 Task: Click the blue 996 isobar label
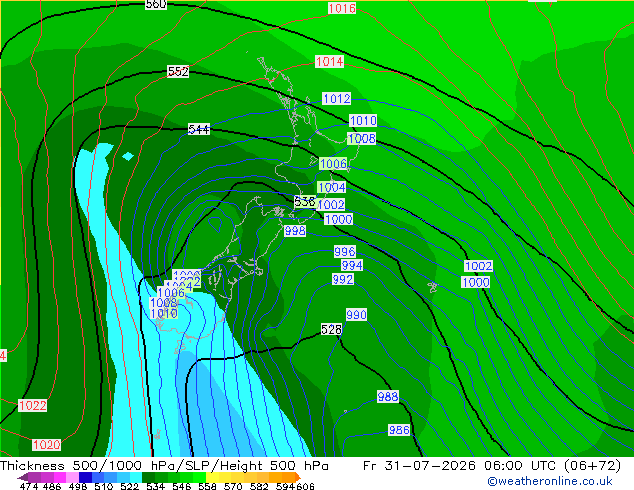(x=344, y=251)
